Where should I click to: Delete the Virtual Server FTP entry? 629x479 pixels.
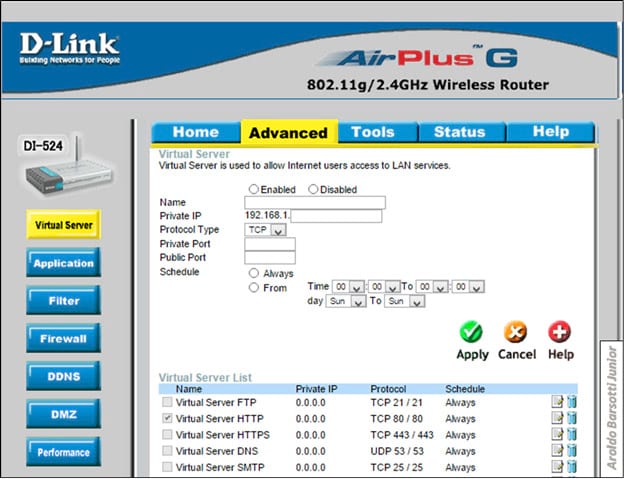tap(572, 402)
